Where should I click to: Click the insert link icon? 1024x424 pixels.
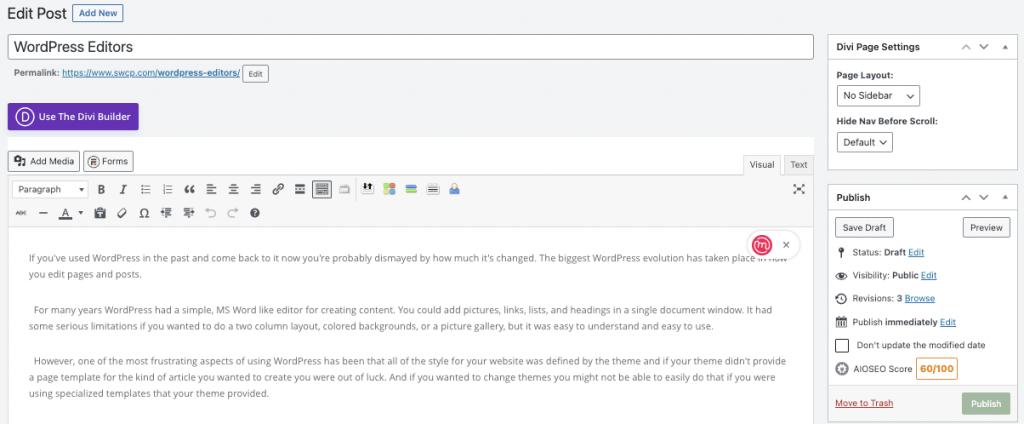[x=278, y=189]
